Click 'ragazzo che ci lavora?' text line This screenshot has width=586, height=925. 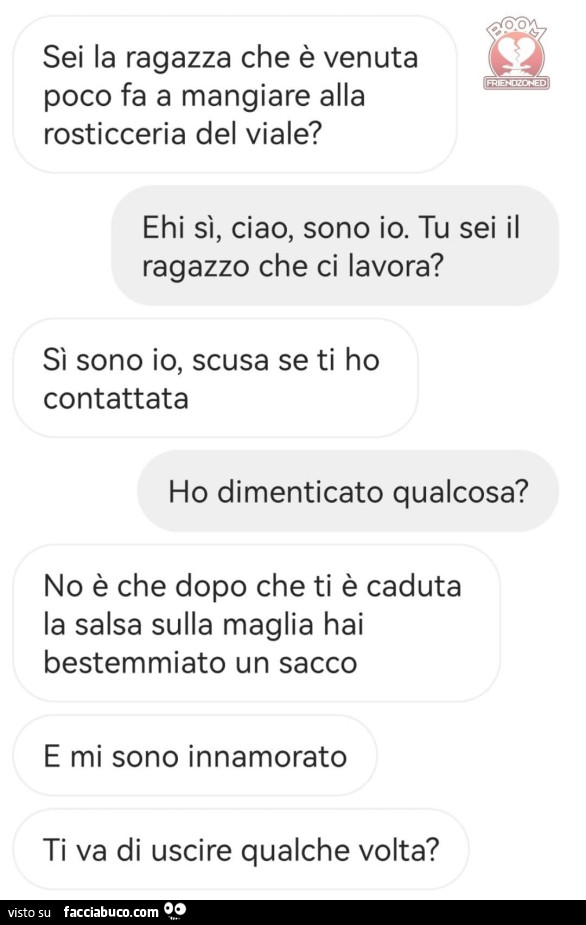[x=292, y=267]
